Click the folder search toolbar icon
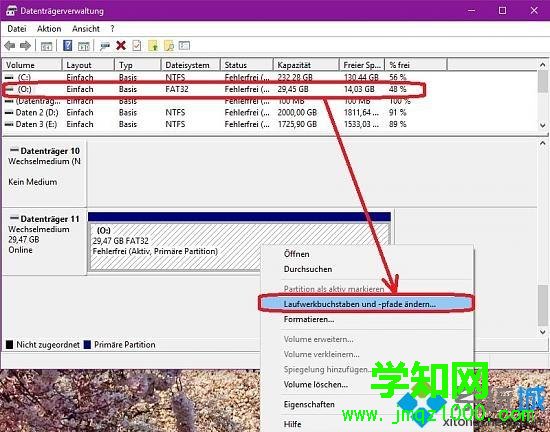 [169, 46]
